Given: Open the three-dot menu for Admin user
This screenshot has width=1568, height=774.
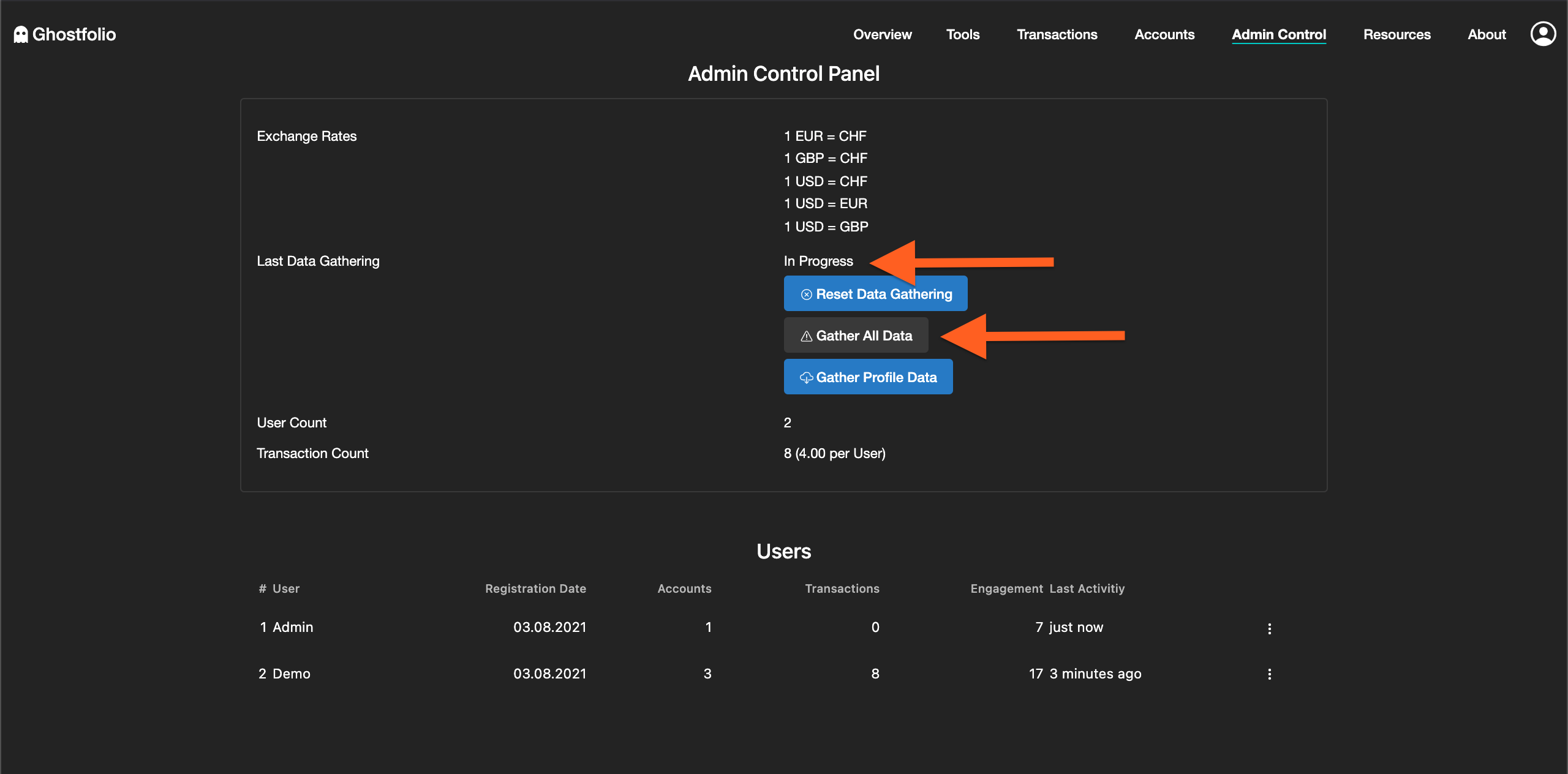Looking at the screenshot, I should [x=1269, y=629].
